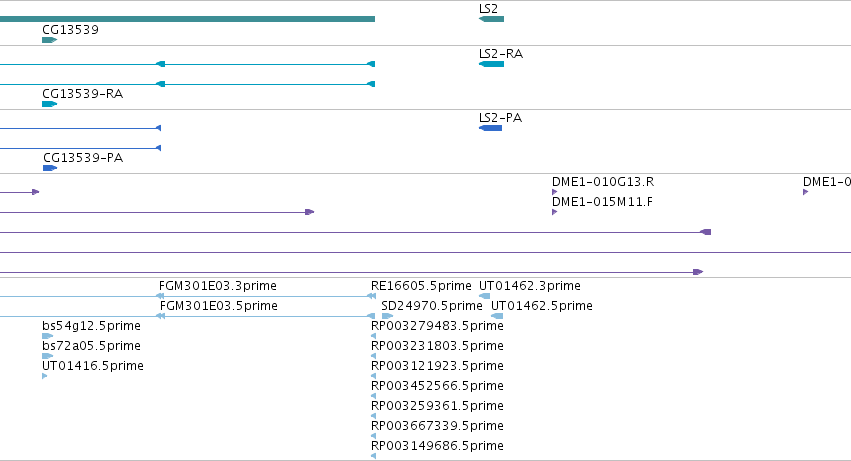Select the bs72a05.5prime EST arrow

coord(47,356)
